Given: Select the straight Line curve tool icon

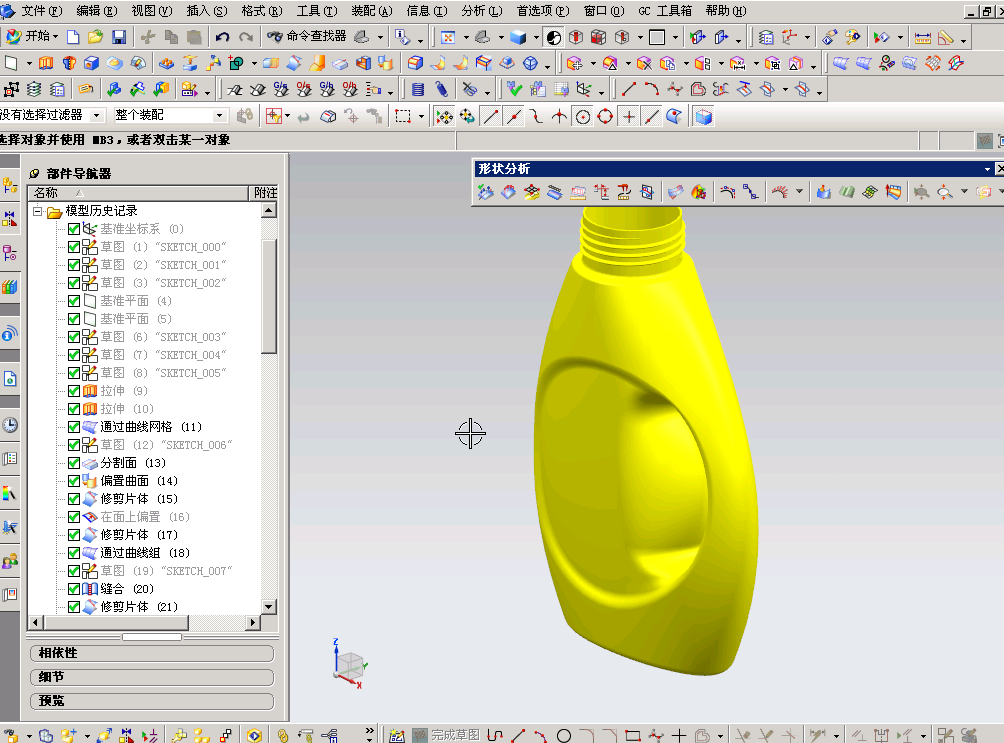Looking at the screenshot, I should coord(629,90).
